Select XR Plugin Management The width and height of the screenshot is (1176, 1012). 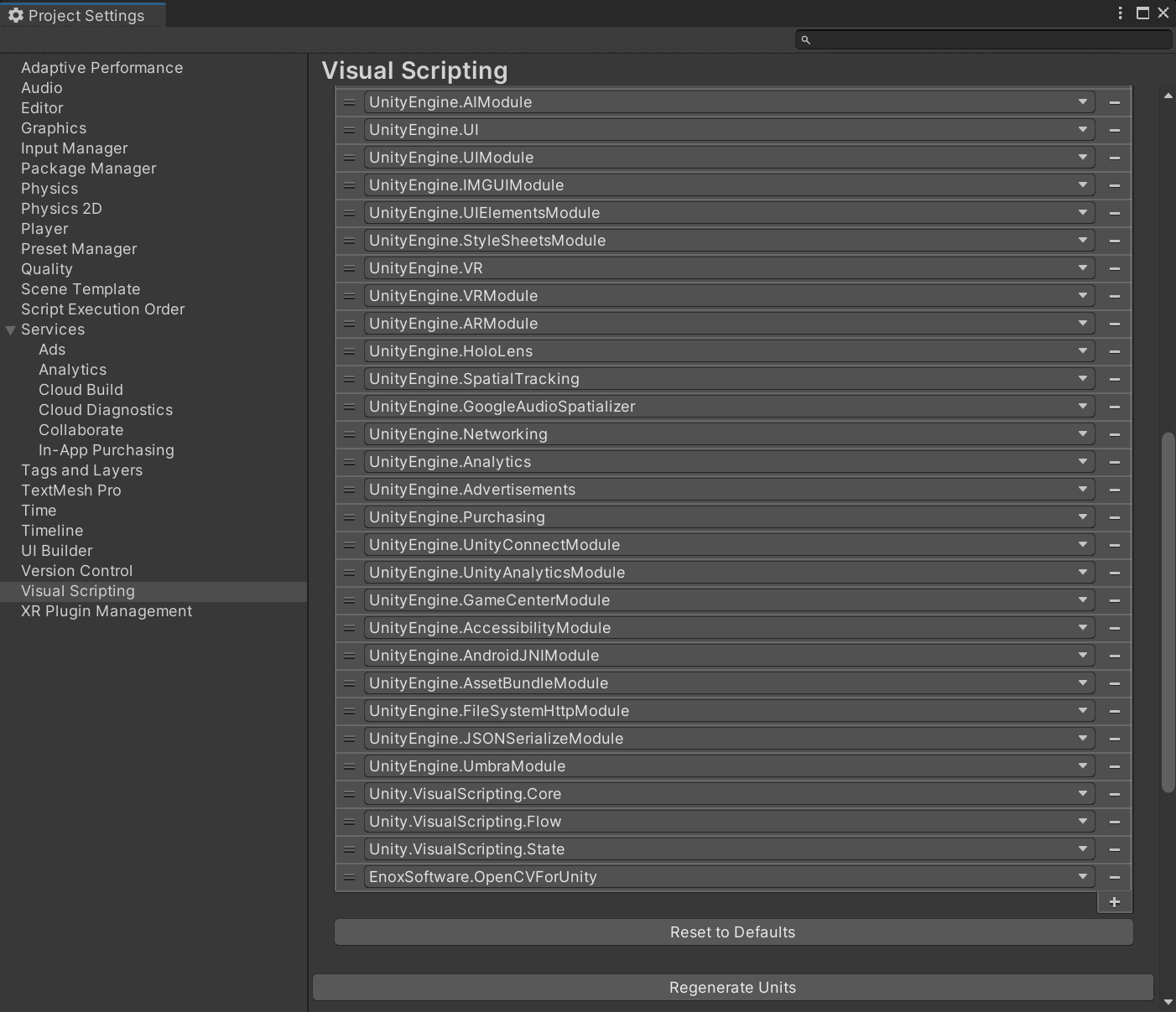click(107, 611)
